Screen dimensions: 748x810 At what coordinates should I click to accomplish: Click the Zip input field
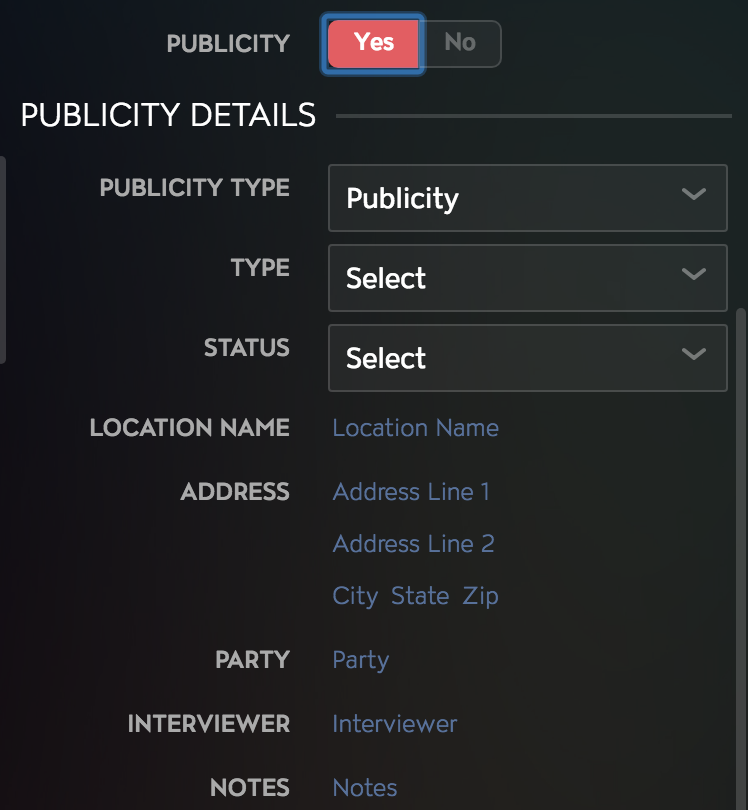(x=480, y=596)
